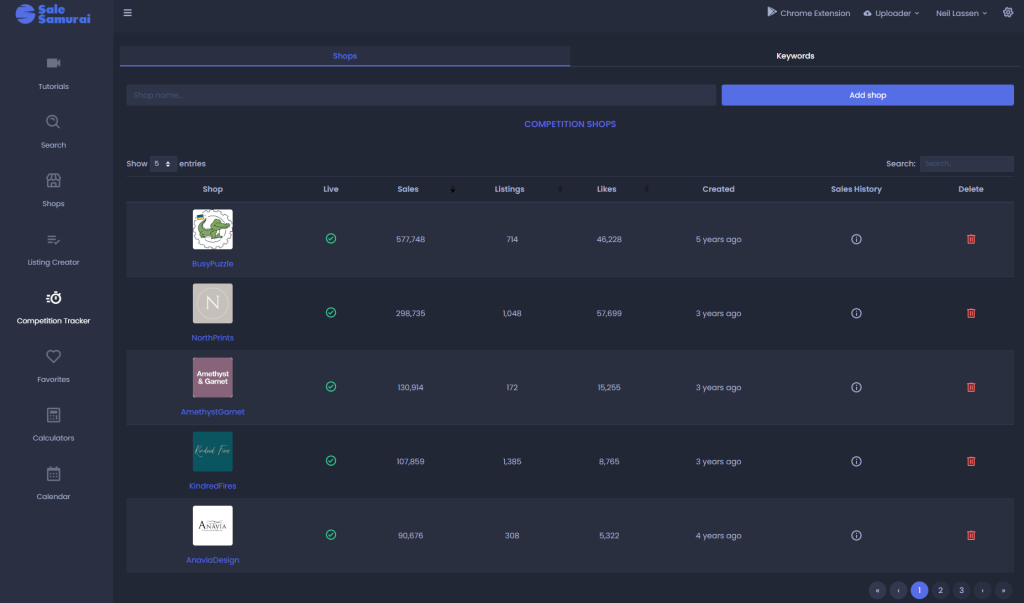This screenshot has height=603, width=1024.
Task: Change the Show entries count selector
Action: point(163,163)
